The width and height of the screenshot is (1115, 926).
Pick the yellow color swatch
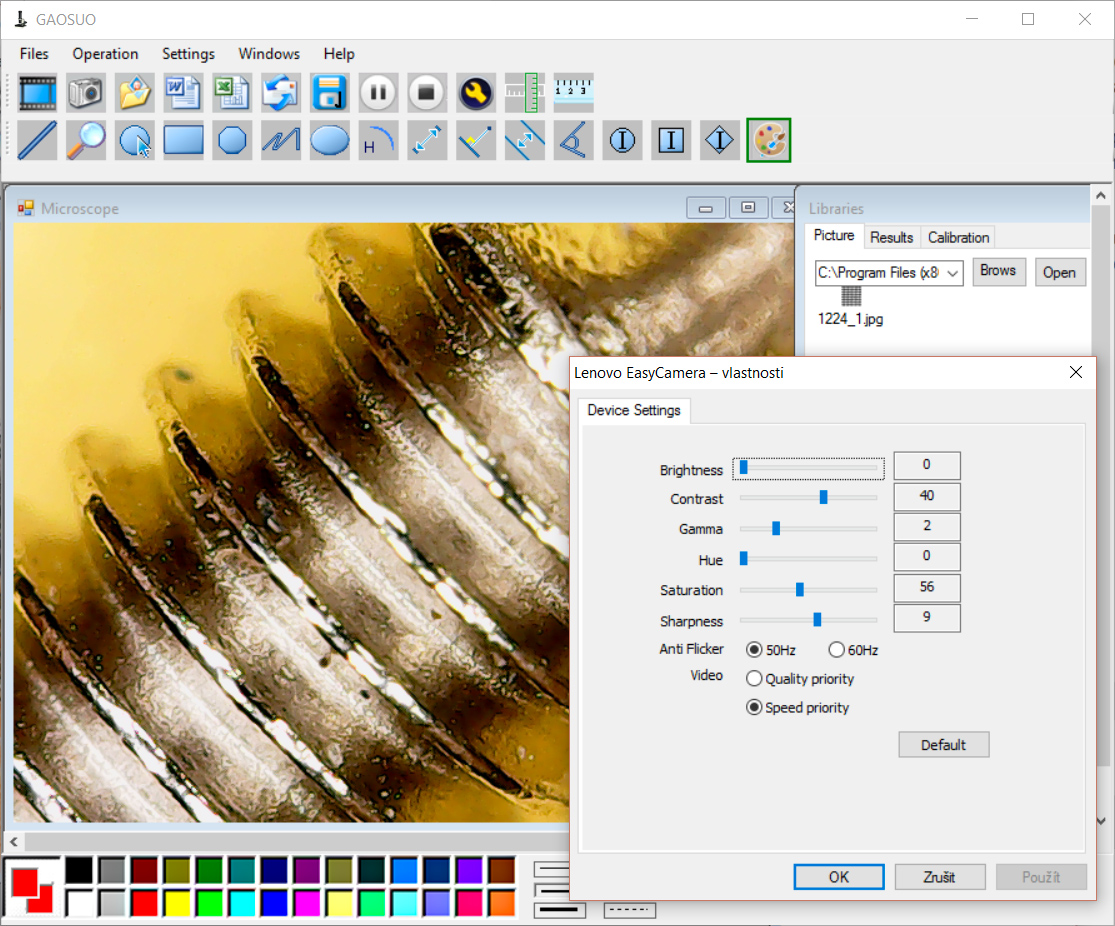click(x=177, y=903)
